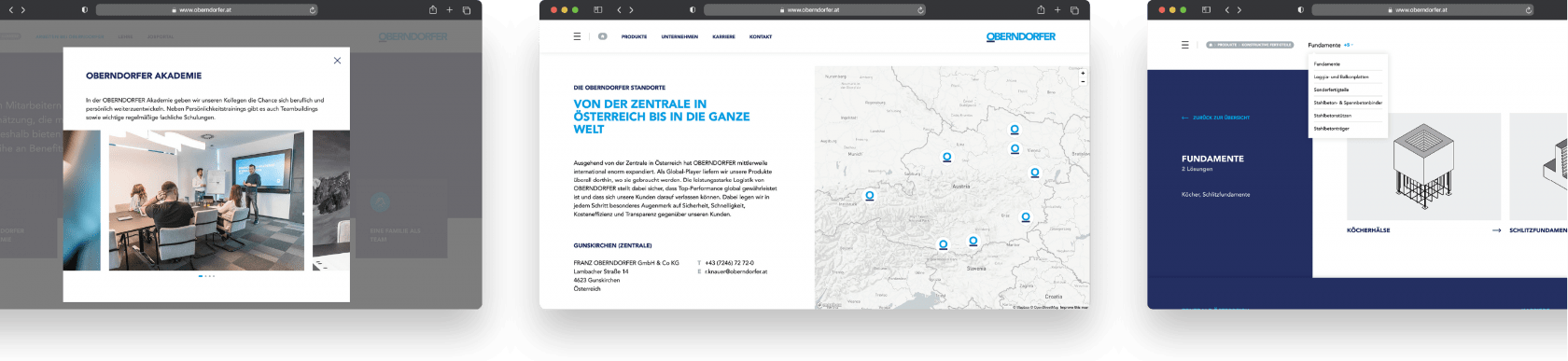This screenshot has width=1568, height=361.
Task: Go forward in the middle Safari window
Action: 632,10
